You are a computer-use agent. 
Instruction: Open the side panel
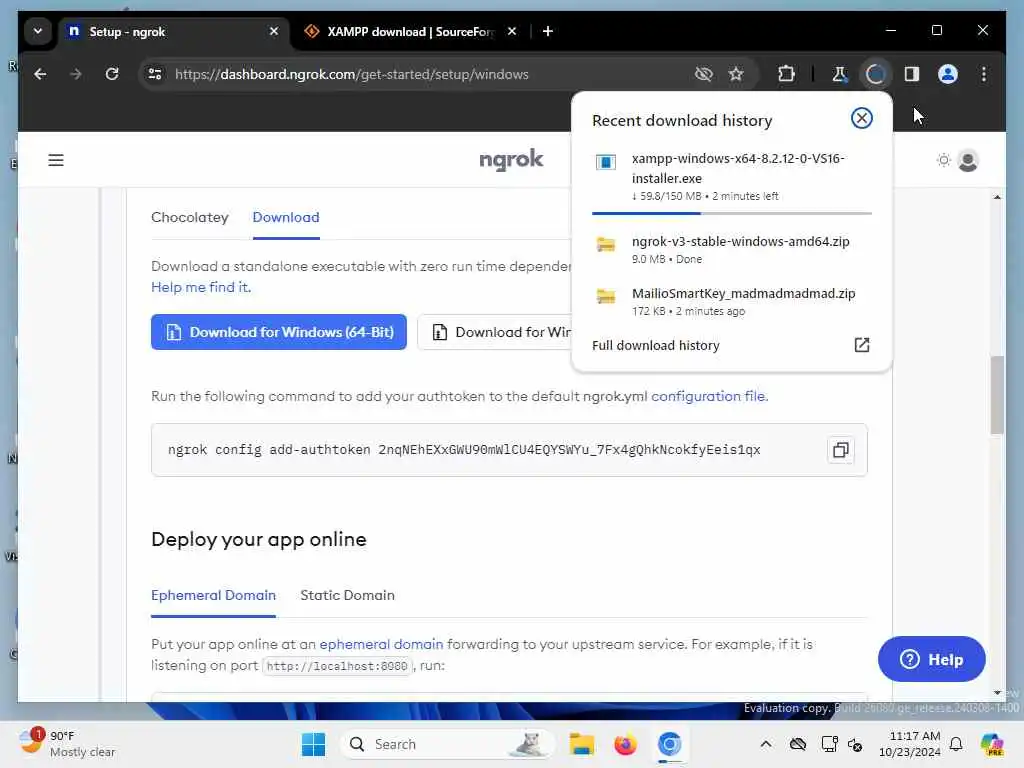tap(912, 74)
